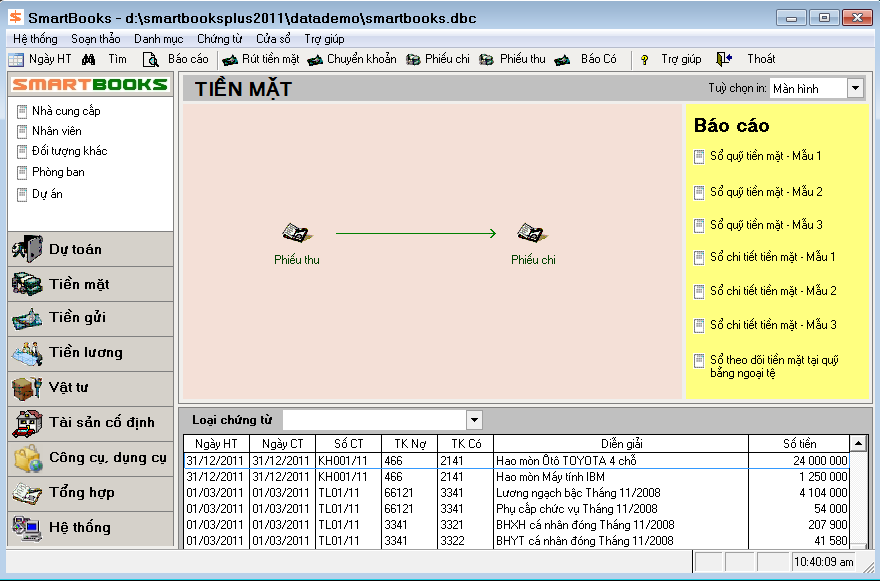Image resolution: width=884 pixels, height=582 pixels.
Task: Click the status bar clock 10:40:09 am
Action: (823, 562)
